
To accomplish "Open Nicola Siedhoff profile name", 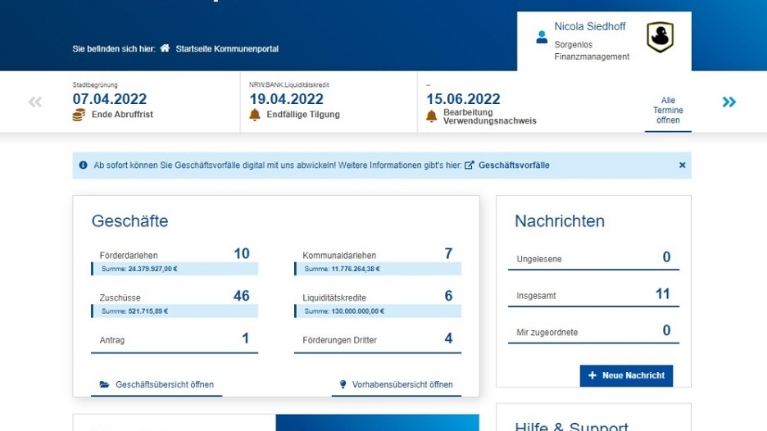I will (x=589, y=26).
